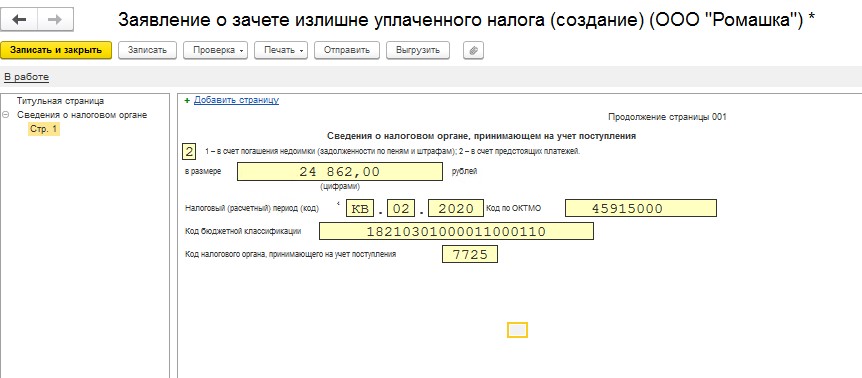Image resolution: width=862 pixels, height=378 pixels.
Task: Click the small empty yellow-bordered box
Action: point(517,330)
